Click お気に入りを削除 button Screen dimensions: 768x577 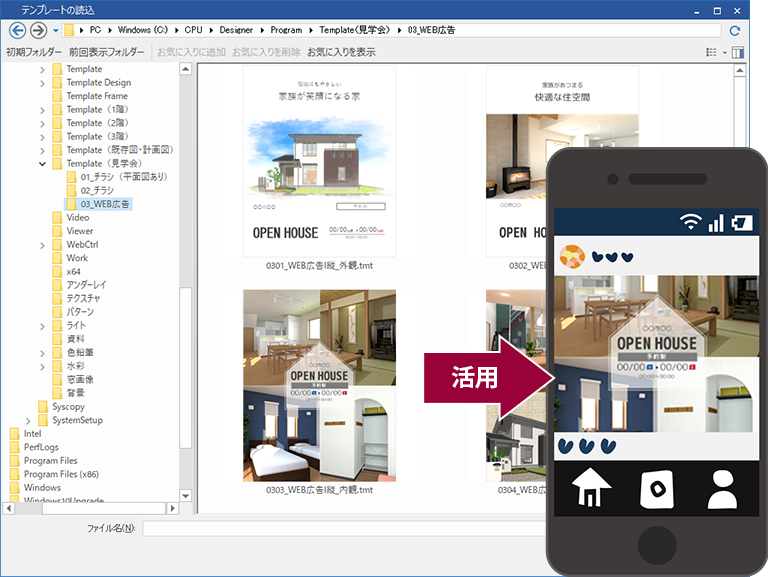(266, 52)
